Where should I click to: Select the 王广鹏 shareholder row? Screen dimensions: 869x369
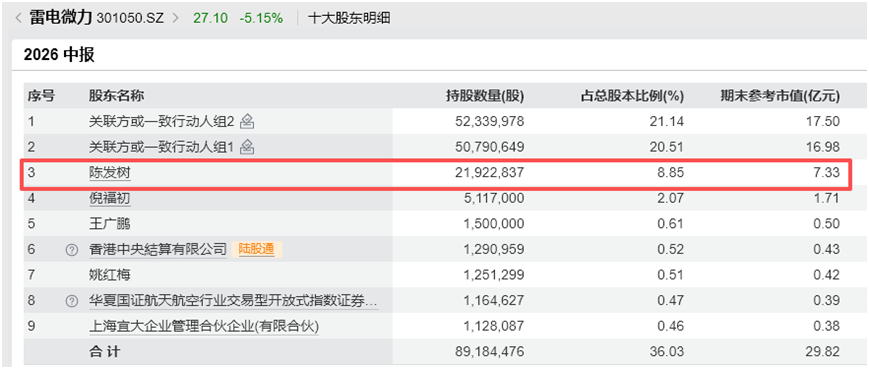point(437,224)
